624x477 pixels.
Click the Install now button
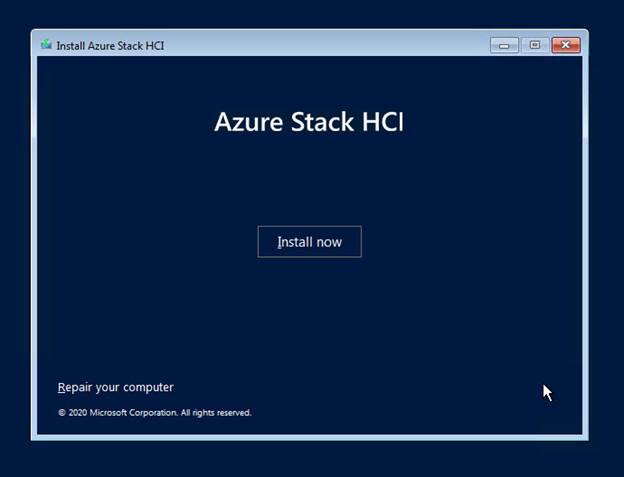(x=310, y=242)
